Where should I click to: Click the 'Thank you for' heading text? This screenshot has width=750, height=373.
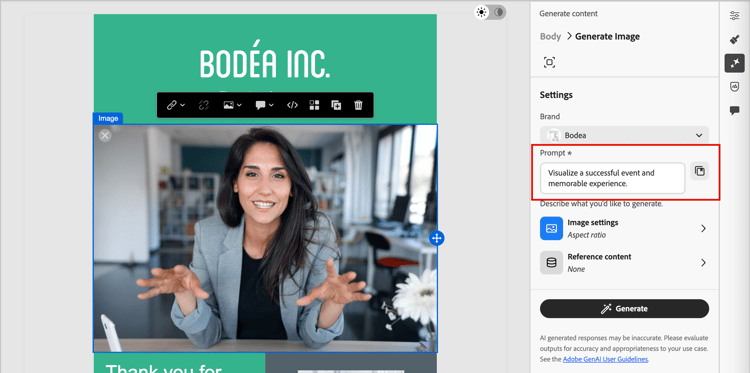164,368
